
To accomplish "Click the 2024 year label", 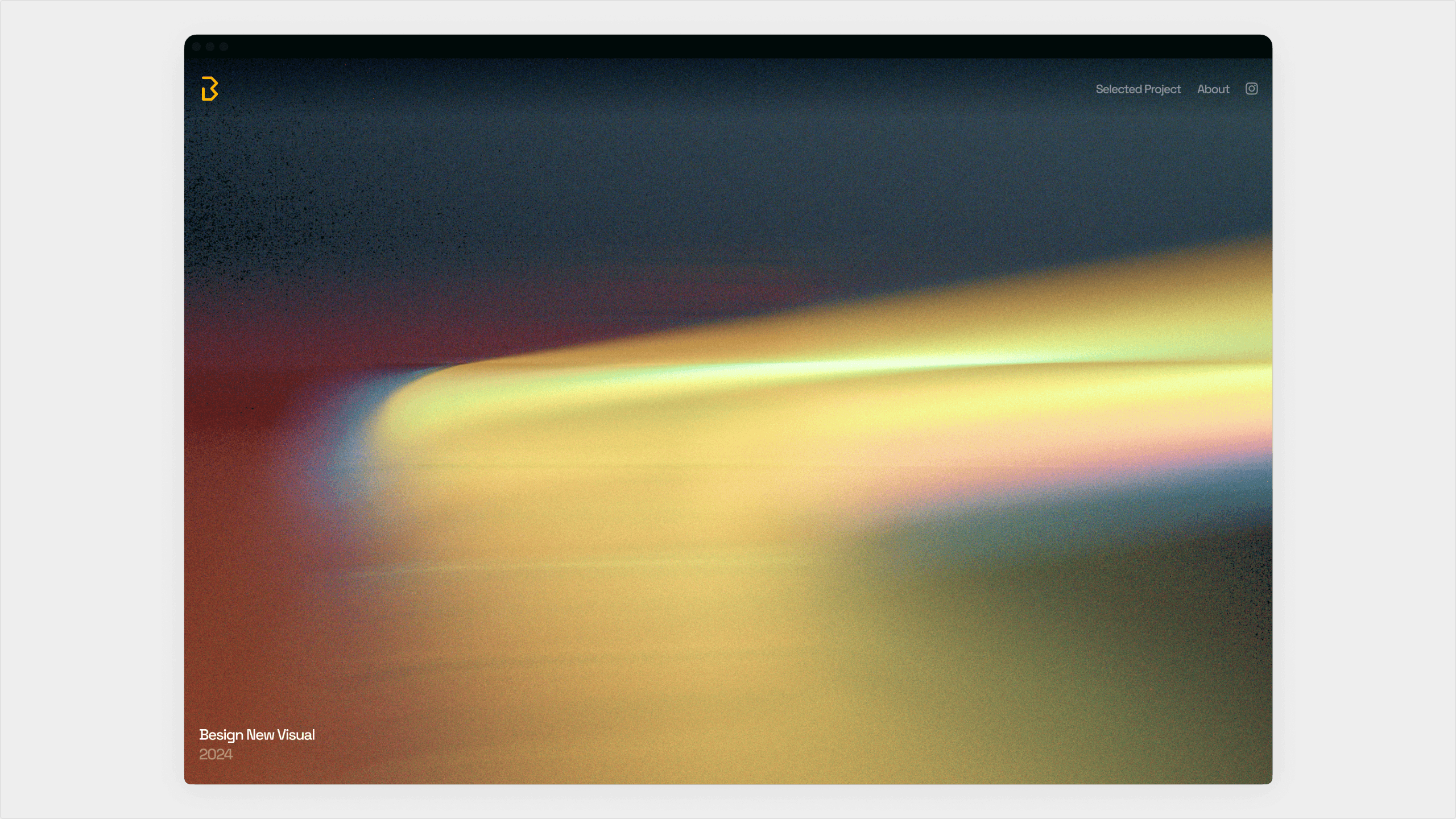I will (x=216, y=754).
